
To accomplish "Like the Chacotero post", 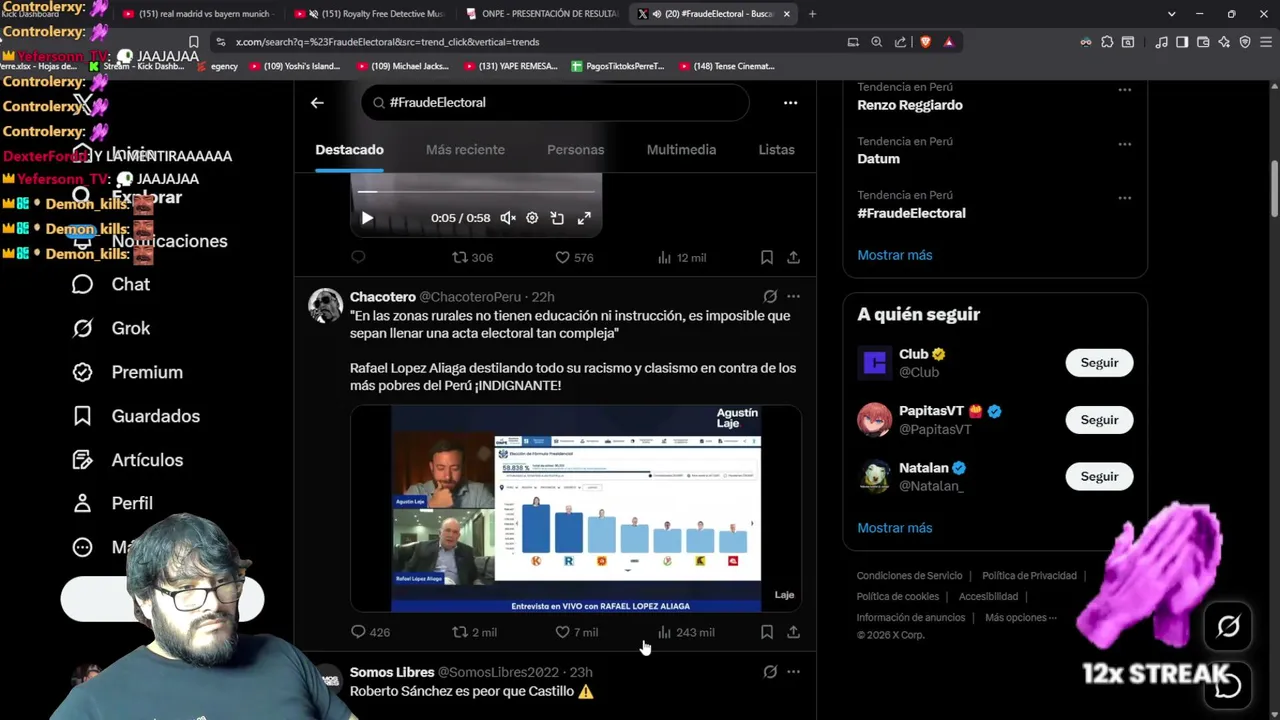I will pyautogui.click(x=576, y=632).
